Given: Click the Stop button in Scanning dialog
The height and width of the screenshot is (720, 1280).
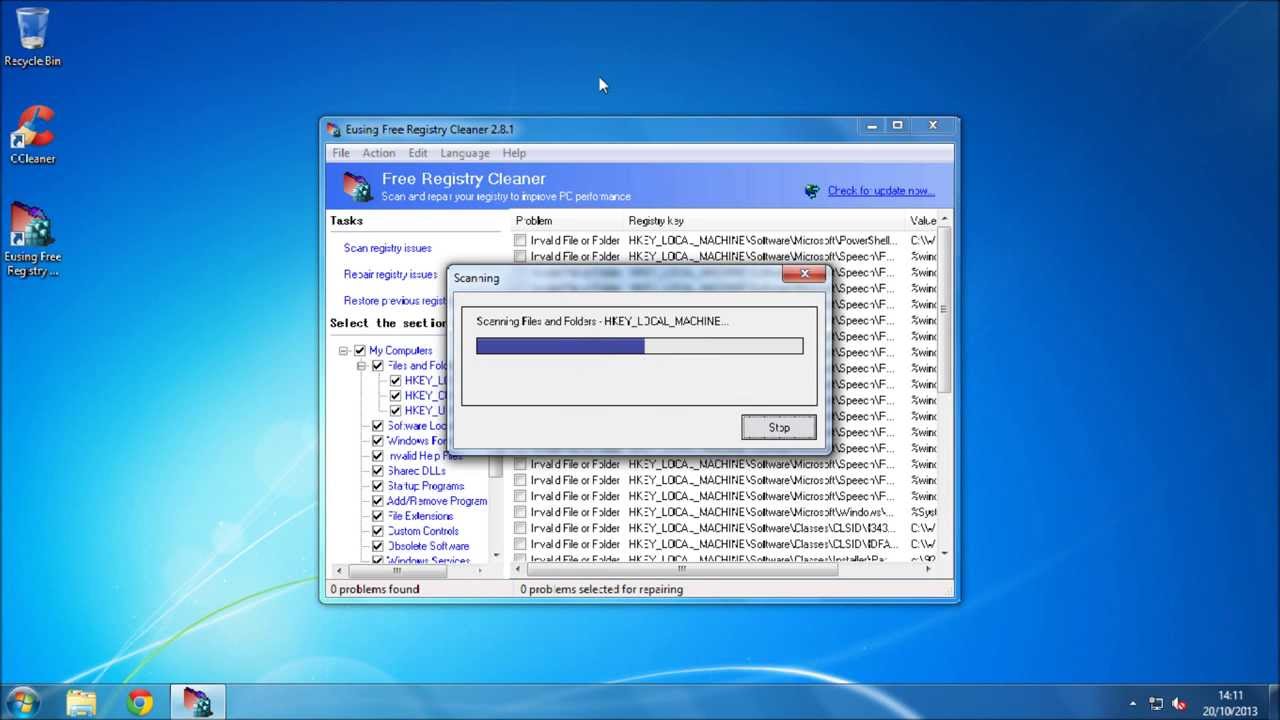Looking at the screenshot, I should click(x=779, y=428).
